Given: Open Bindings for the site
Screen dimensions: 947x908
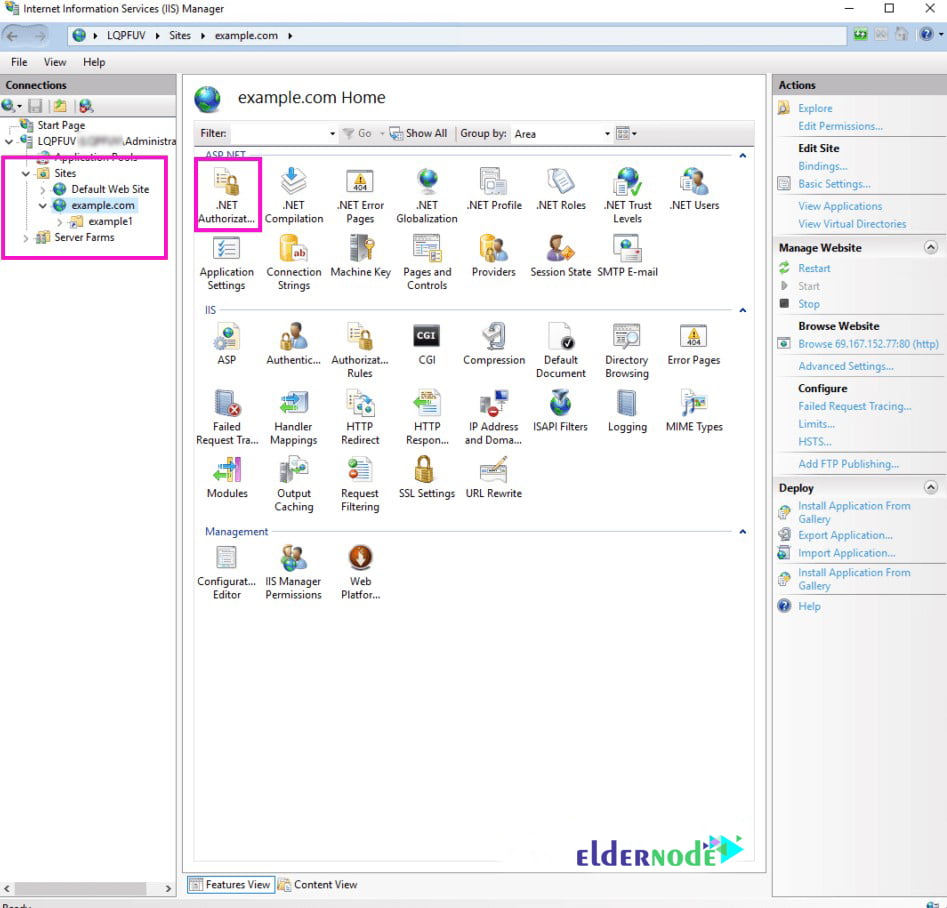Looking at the screenshot, I should (x=823, y=166).
